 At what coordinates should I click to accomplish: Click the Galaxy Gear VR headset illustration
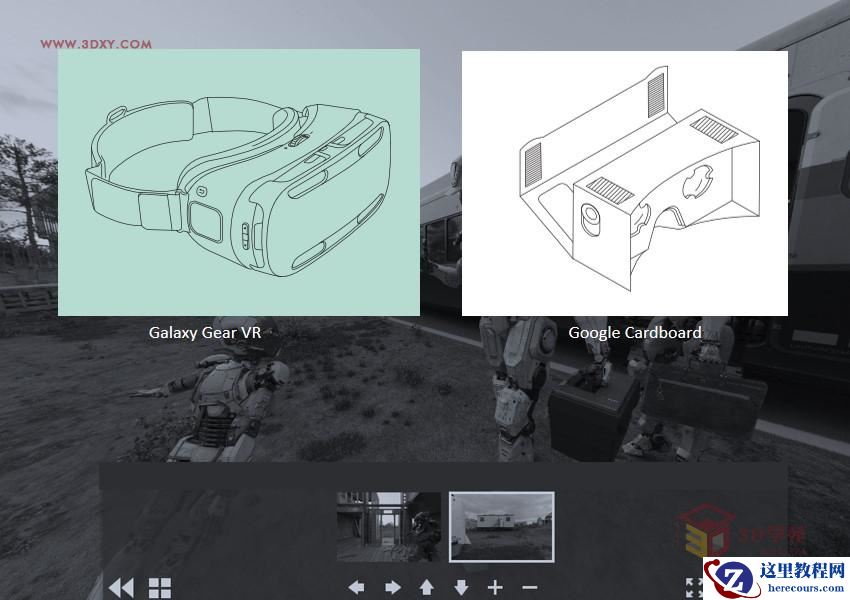[240, 180]
